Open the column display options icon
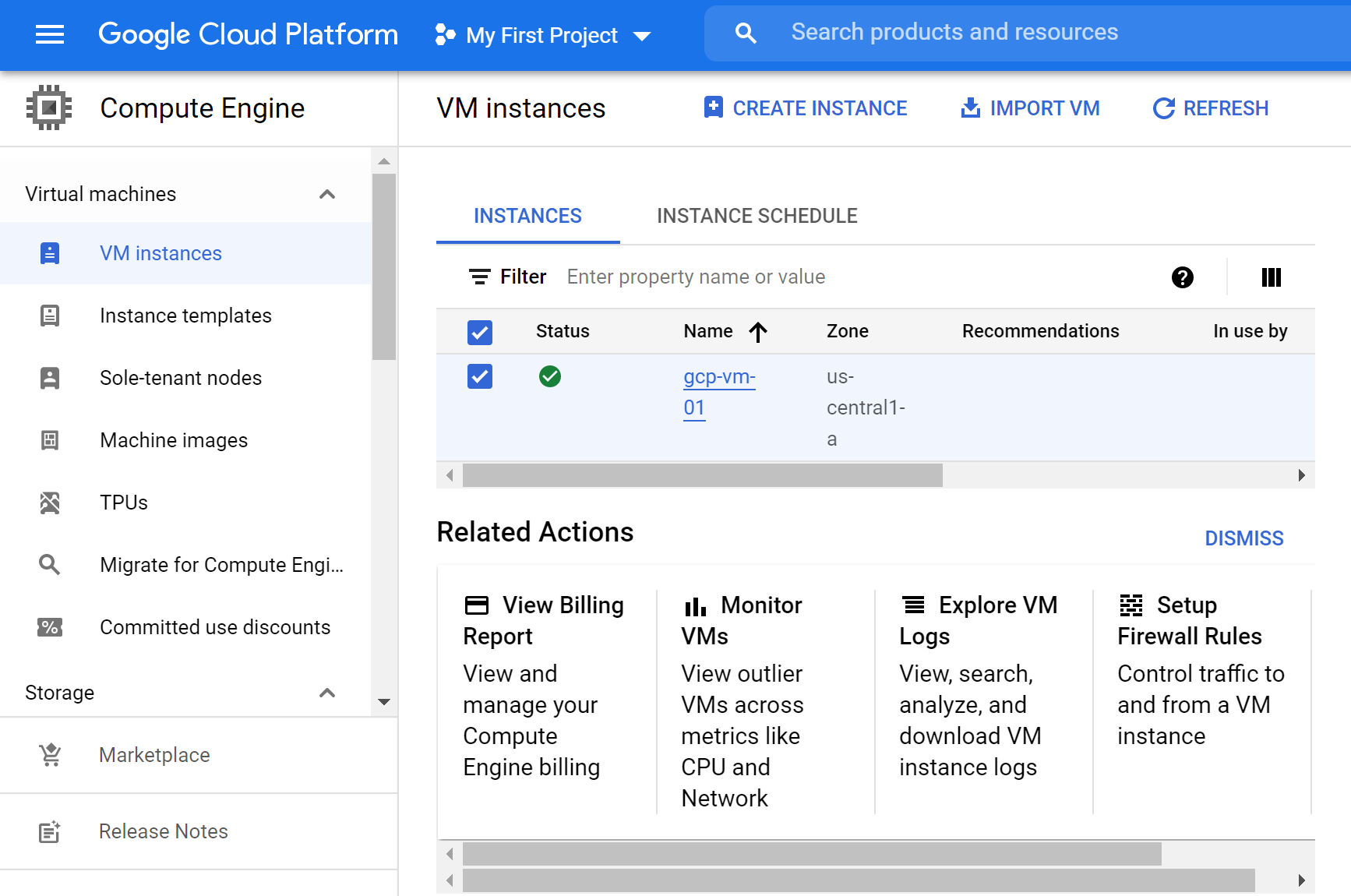 1272,277
